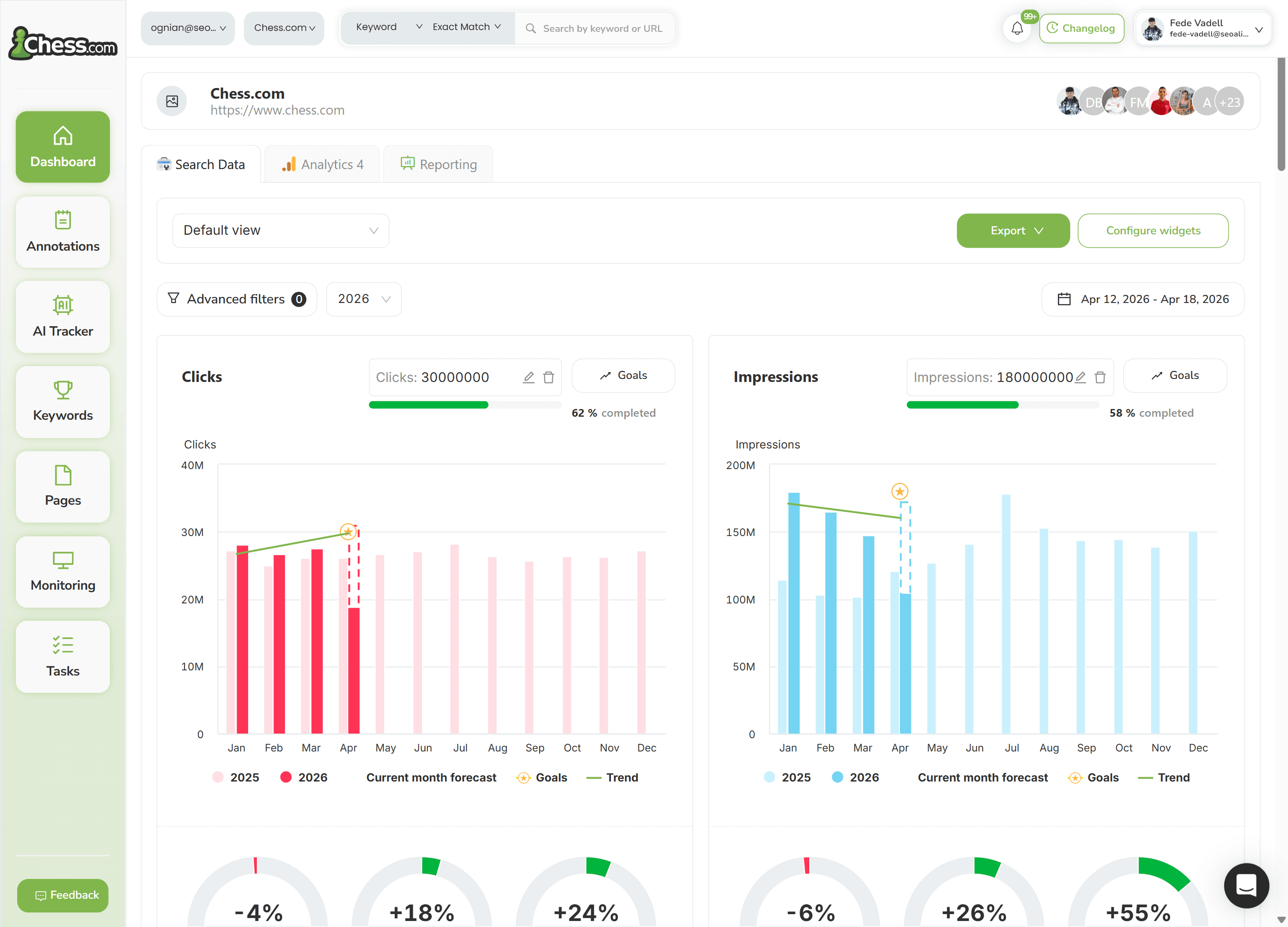Click the search magnifier icon
This screenshot has height=927, width=1288.
(530, 28)
